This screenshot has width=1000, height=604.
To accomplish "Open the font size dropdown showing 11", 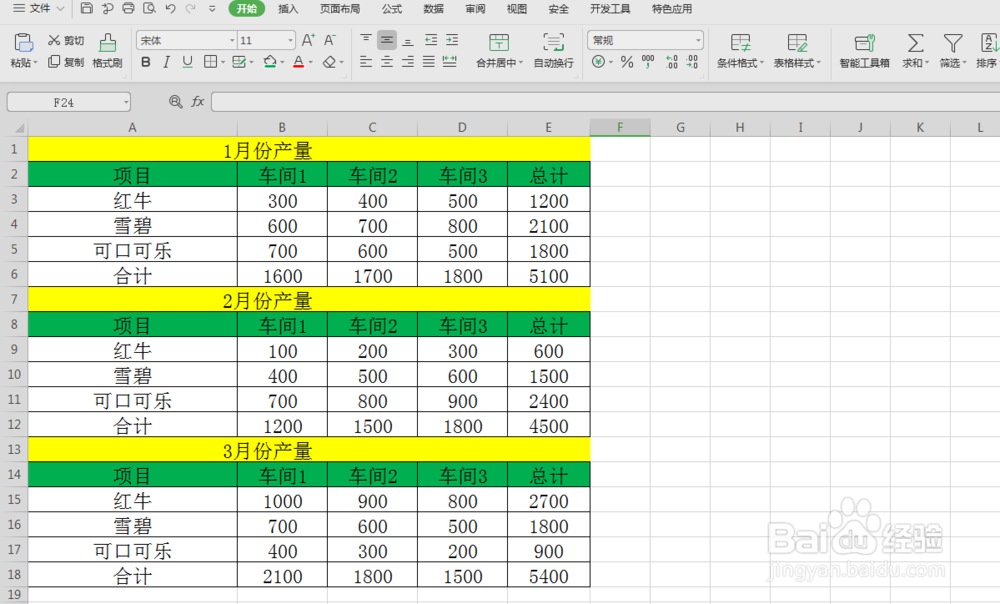I will coord(290,40).
